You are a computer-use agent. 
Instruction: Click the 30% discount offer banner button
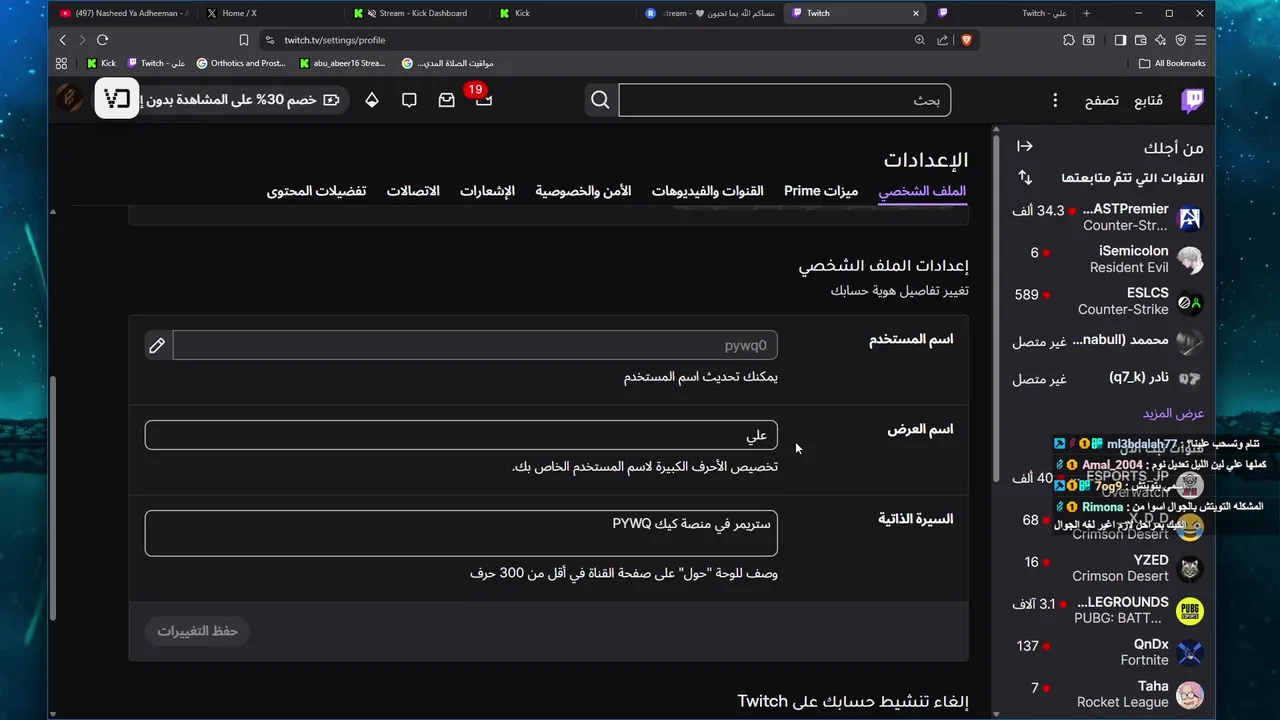[x=242, y=100]
